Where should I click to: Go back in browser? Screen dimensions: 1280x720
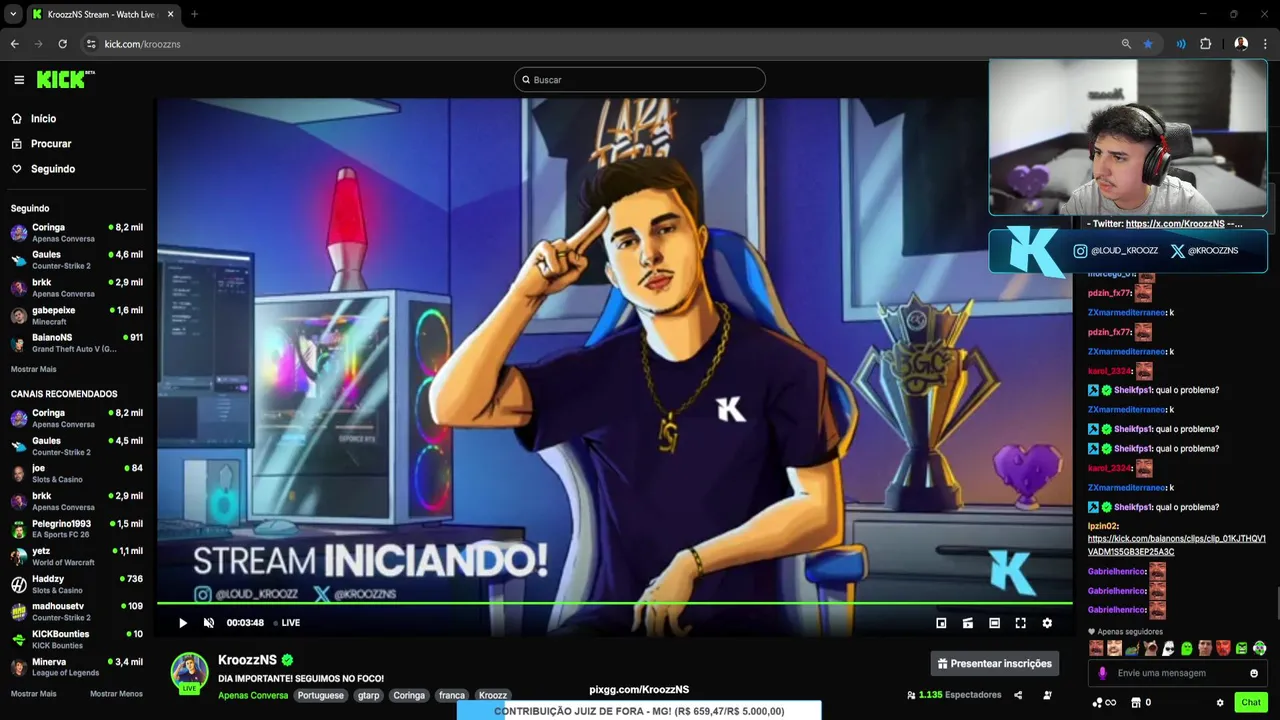point(14,44)
